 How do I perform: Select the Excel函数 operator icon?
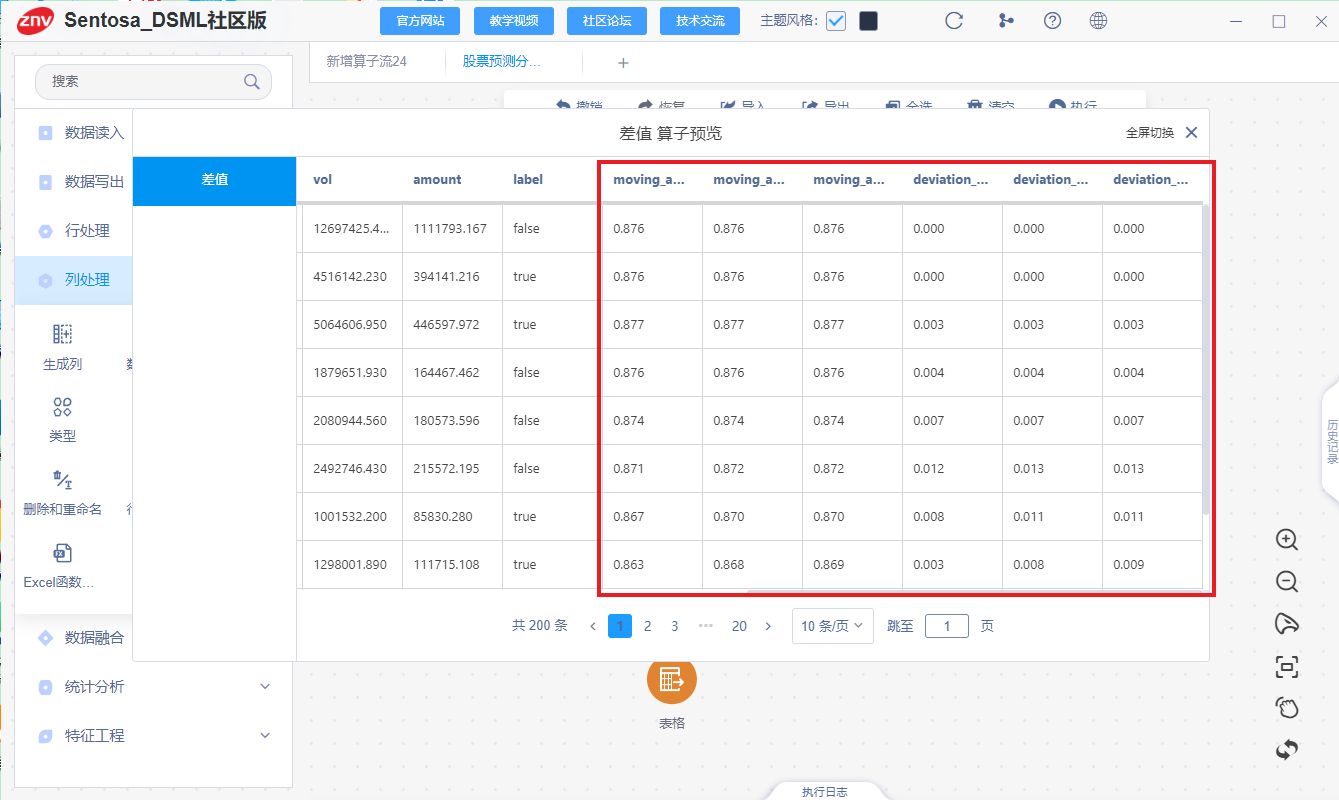[x=62, y=553]
